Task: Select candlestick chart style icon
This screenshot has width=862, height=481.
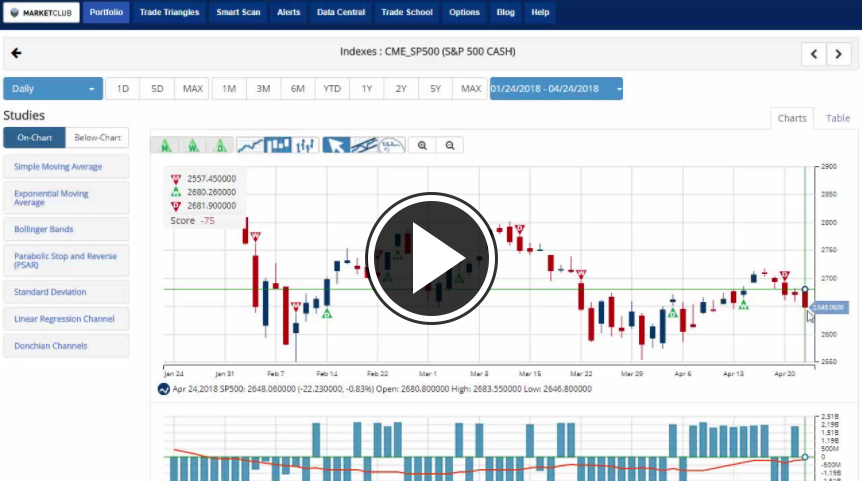Action: point(277,146)
